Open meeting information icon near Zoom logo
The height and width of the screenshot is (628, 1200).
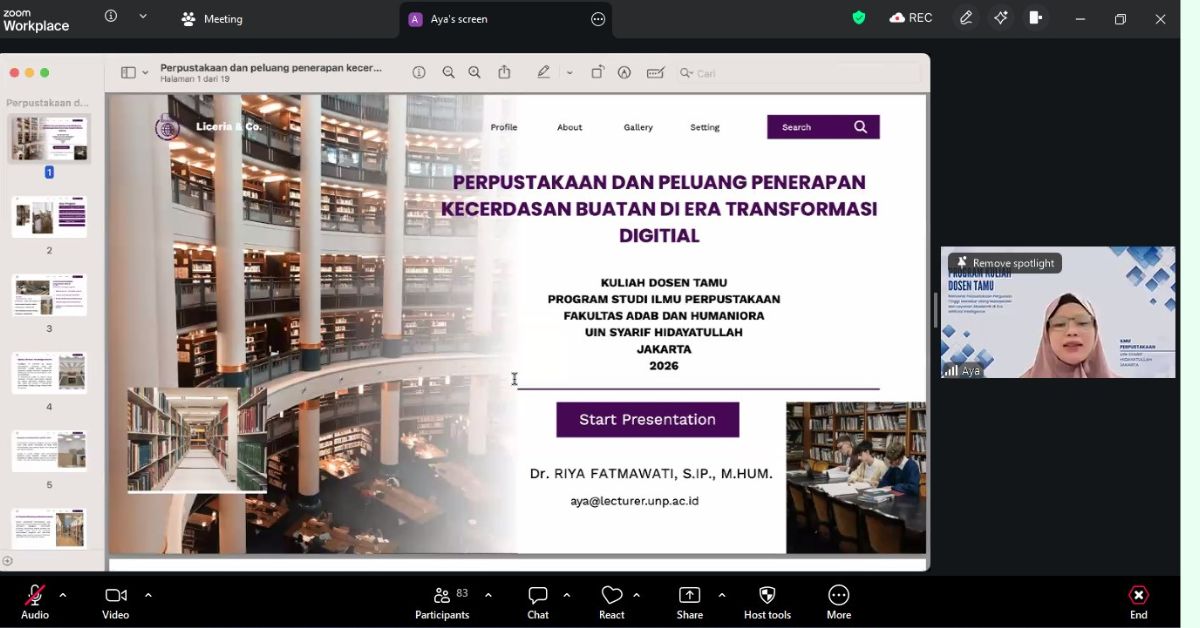111,17
